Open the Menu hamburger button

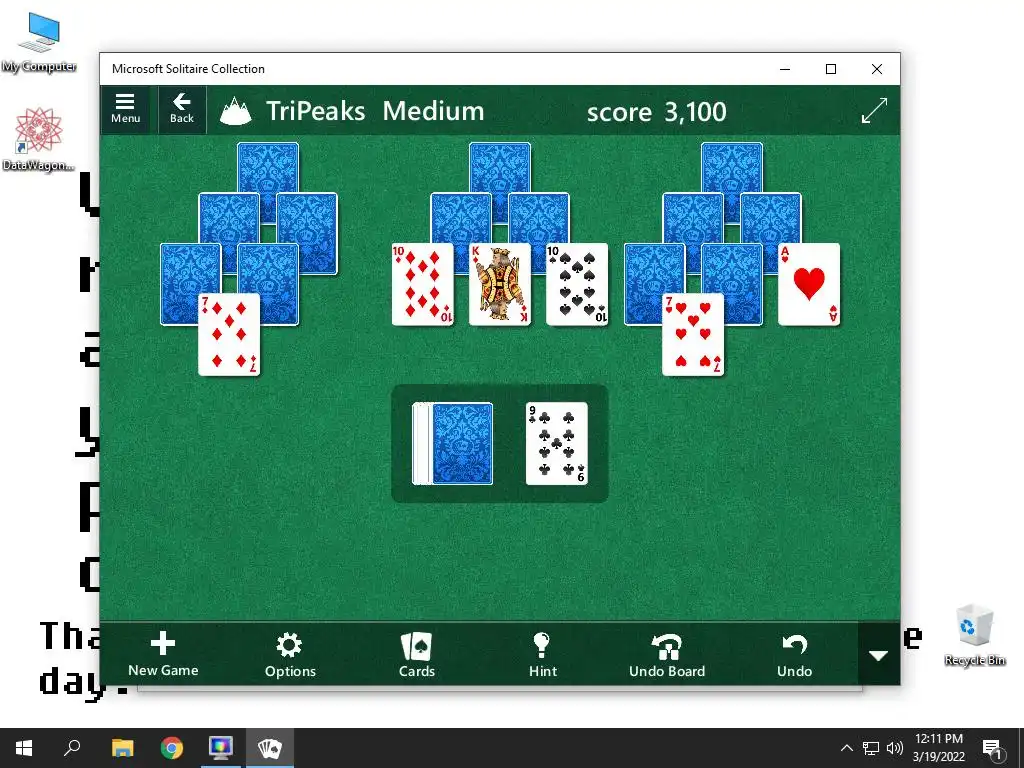pyautogui.click(x=125, y=109)
